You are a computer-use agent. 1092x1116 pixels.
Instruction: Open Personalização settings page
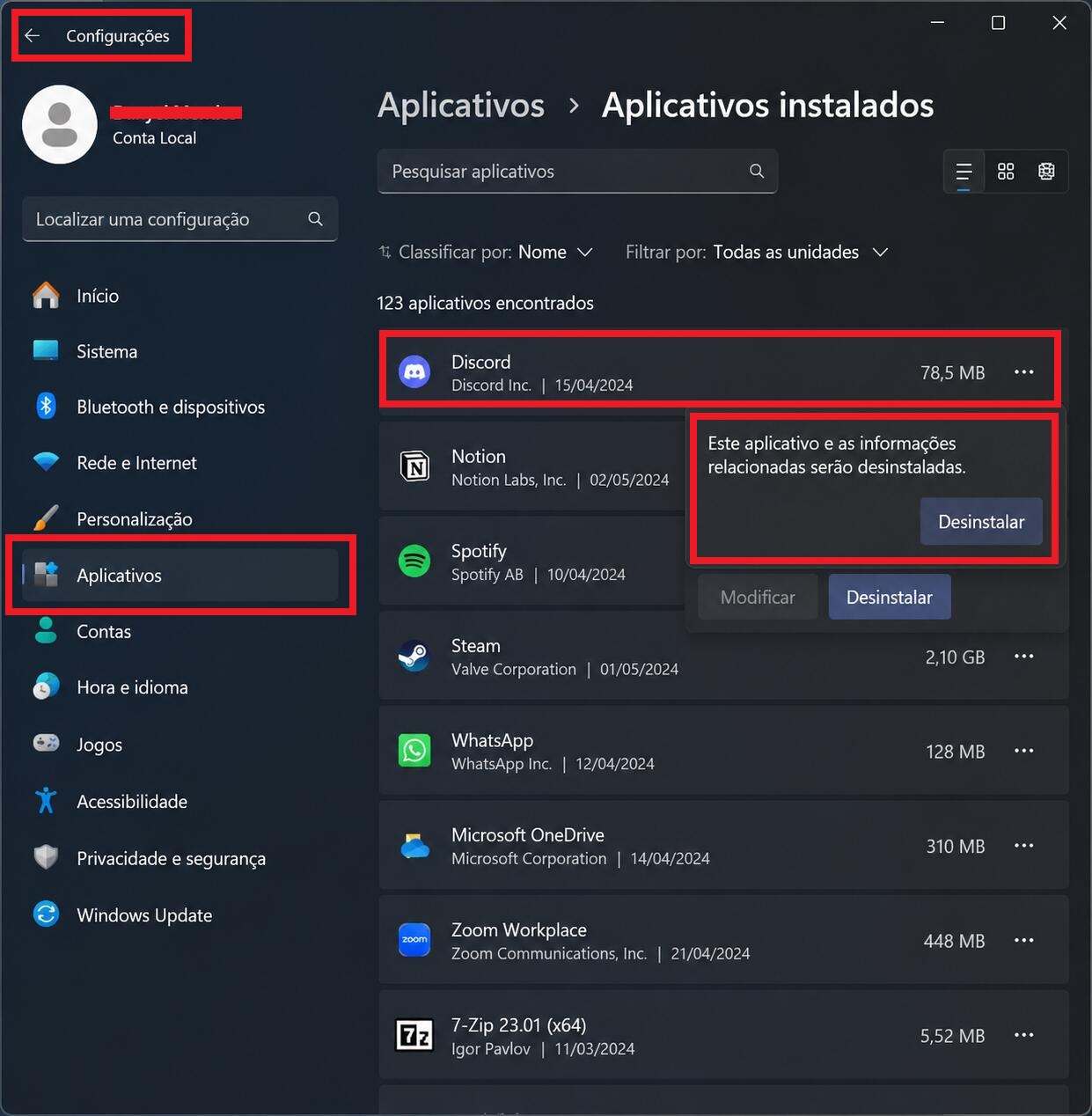tap(180, 518)
